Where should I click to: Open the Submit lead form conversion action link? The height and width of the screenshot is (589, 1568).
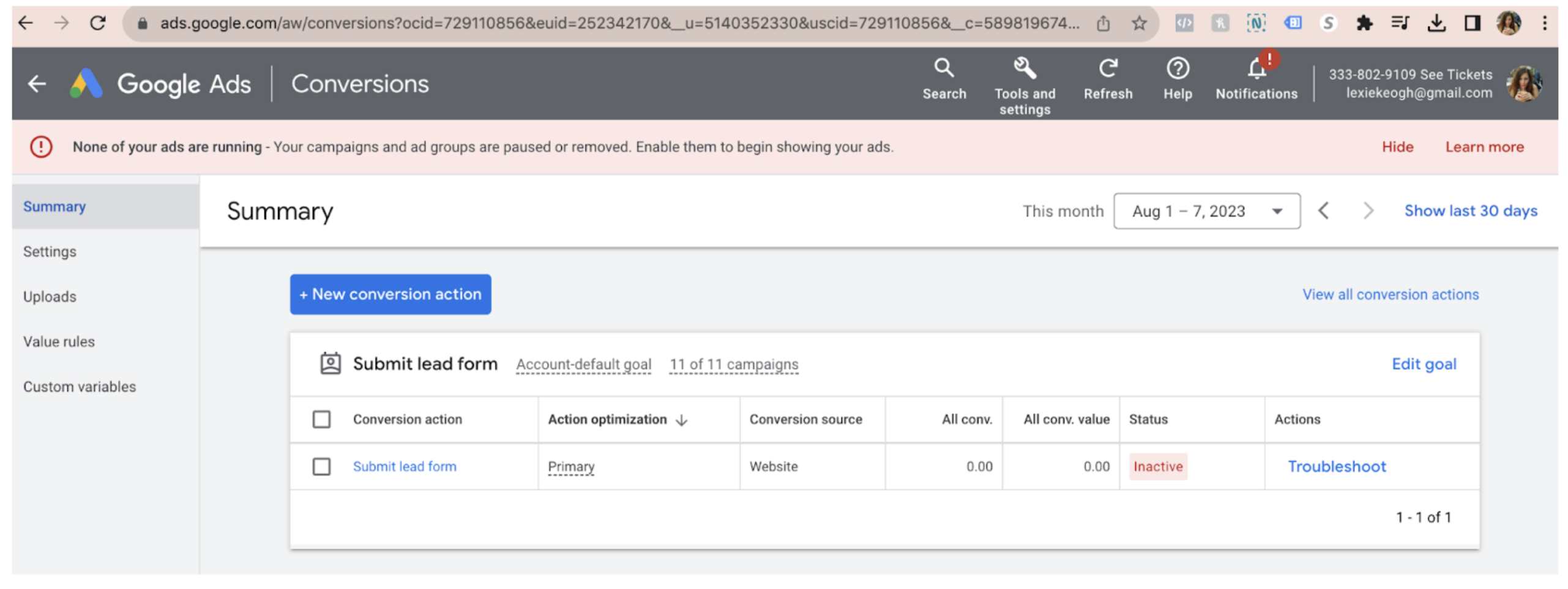tap(405, 467)
